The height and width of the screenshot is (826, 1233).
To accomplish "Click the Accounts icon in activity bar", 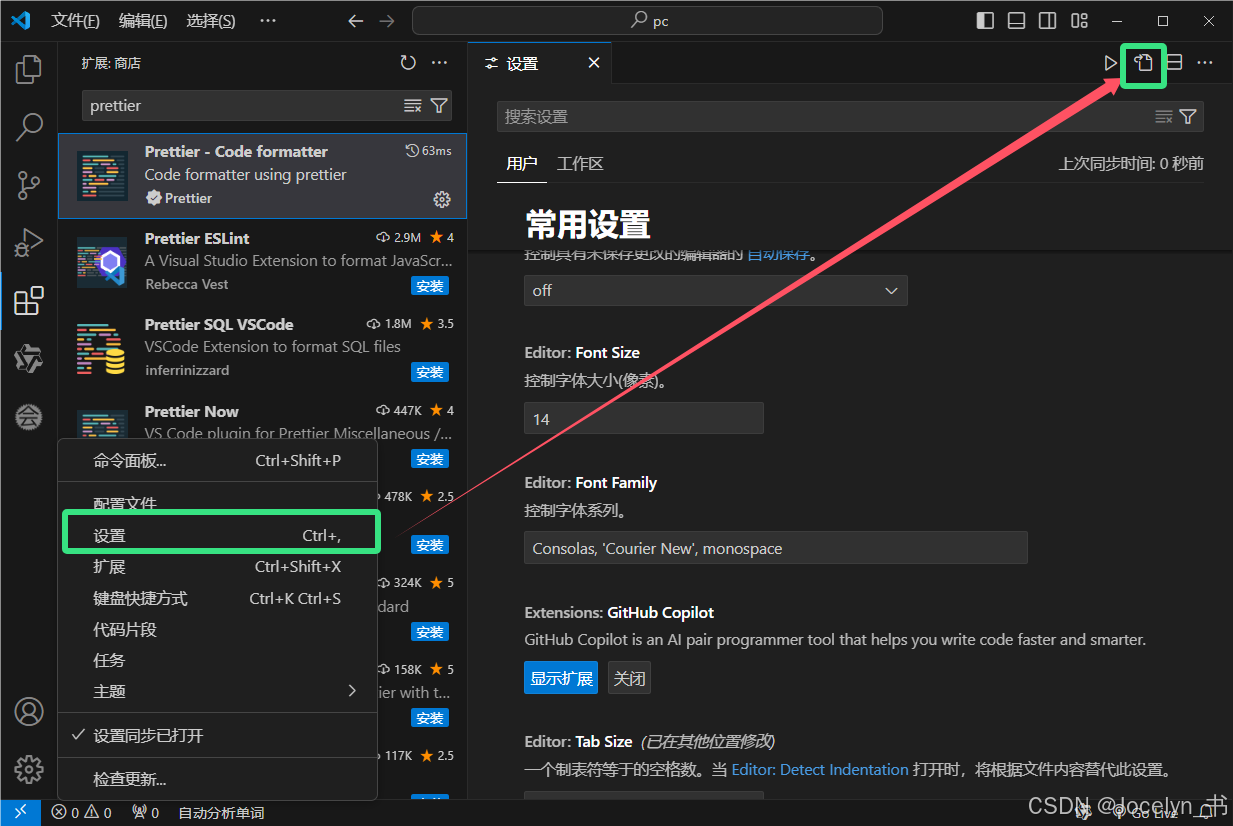I will [x=29, y=712].
